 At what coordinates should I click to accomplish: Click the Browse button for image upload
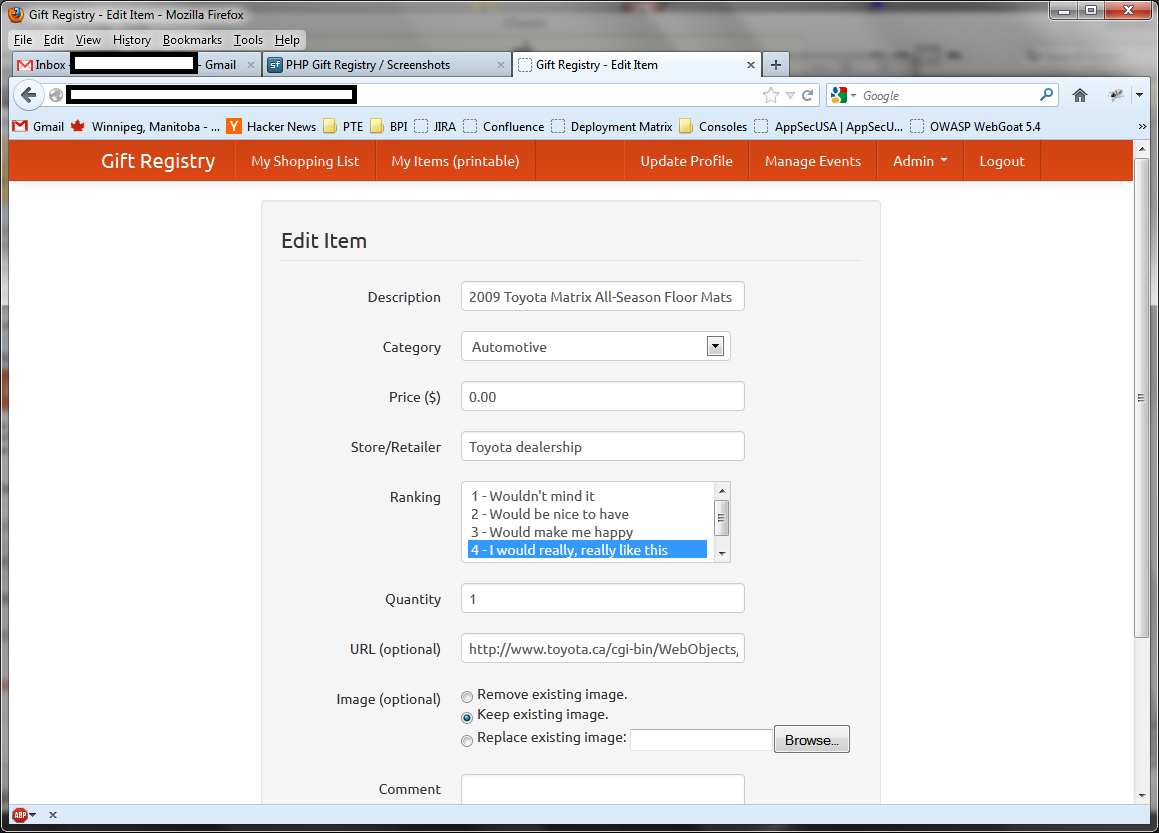coord(811,739)
